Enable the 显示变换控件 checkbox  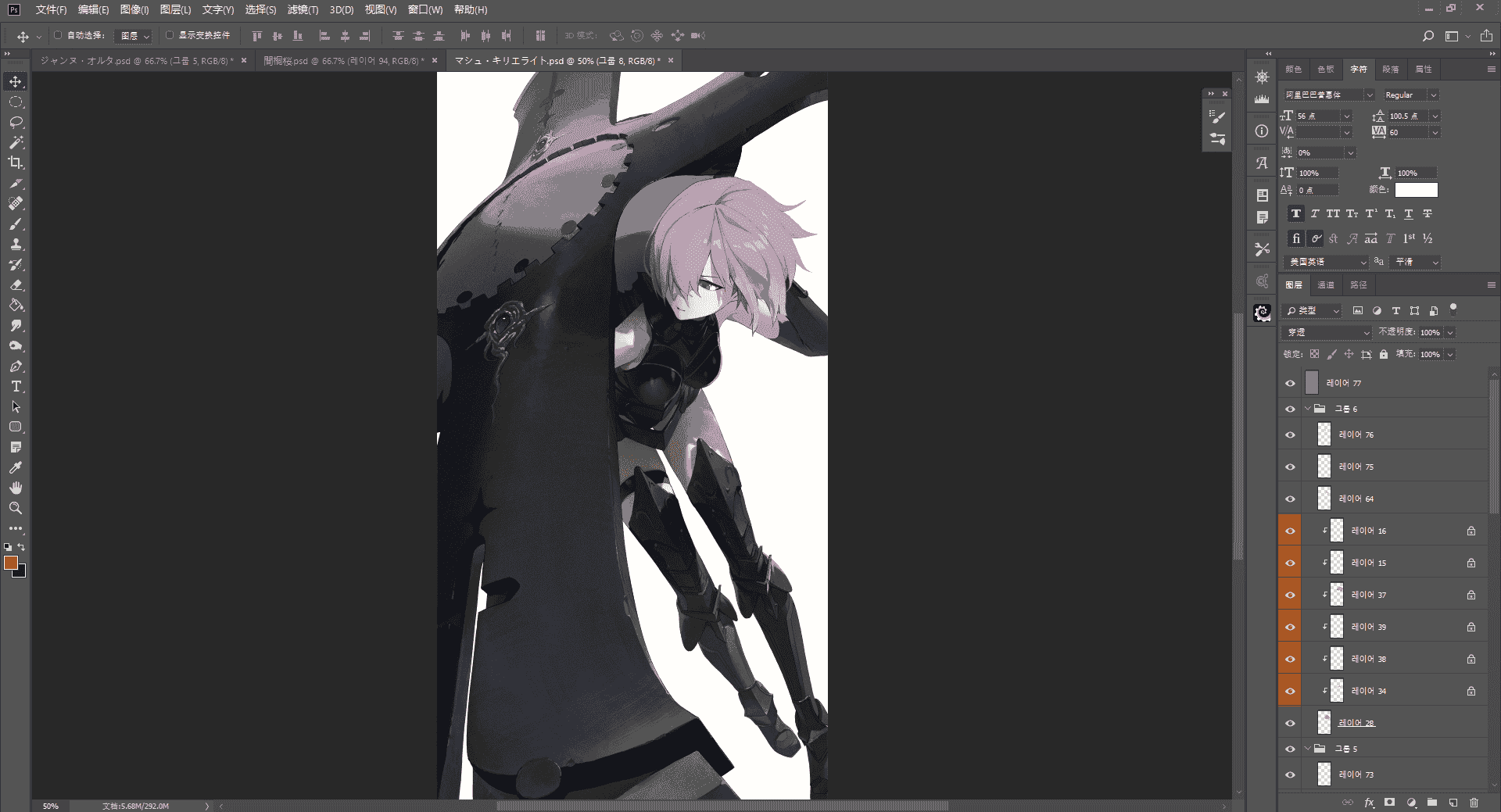(x=169, y=35)
